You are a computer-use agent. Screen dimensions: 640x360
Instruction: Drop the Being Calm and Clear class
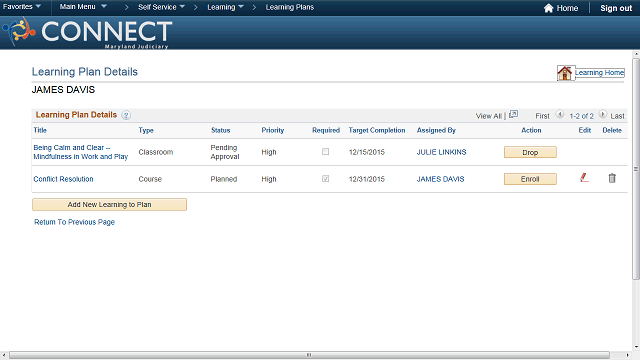[x=530, y=152]
